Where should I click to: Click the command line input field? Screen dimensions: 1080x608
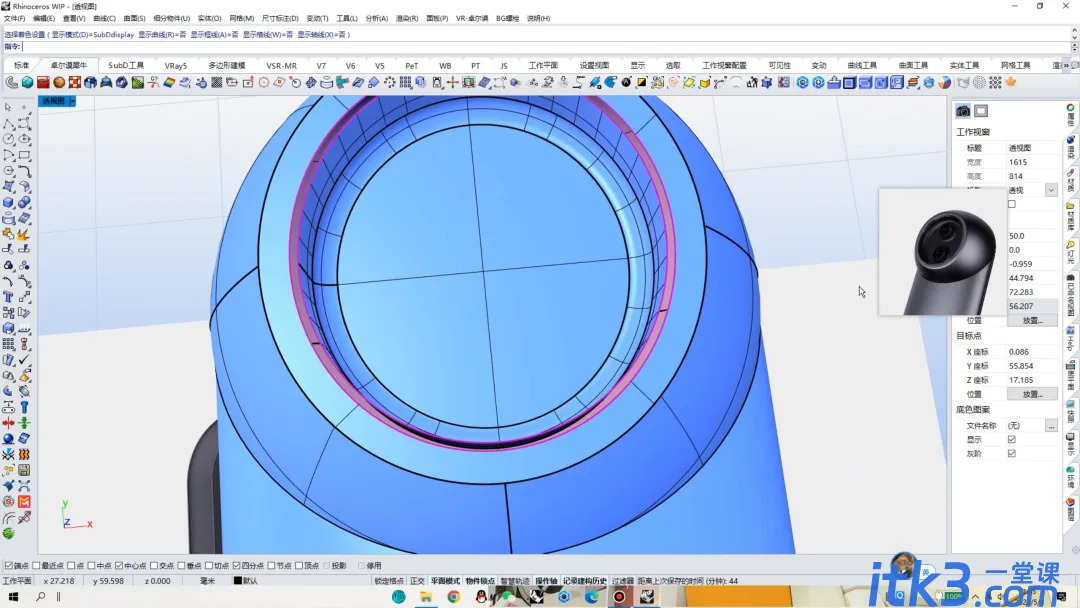[546, 47]
